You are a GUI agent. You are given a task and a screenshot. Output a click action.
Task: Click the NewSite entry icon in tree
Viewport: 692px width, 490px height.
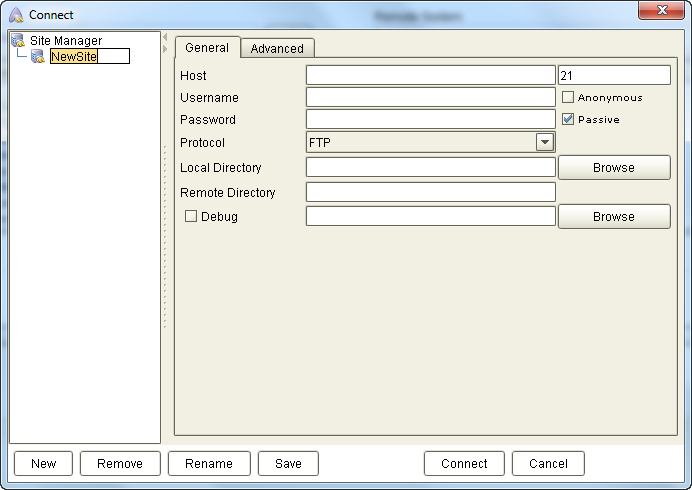tap(38, 57)
